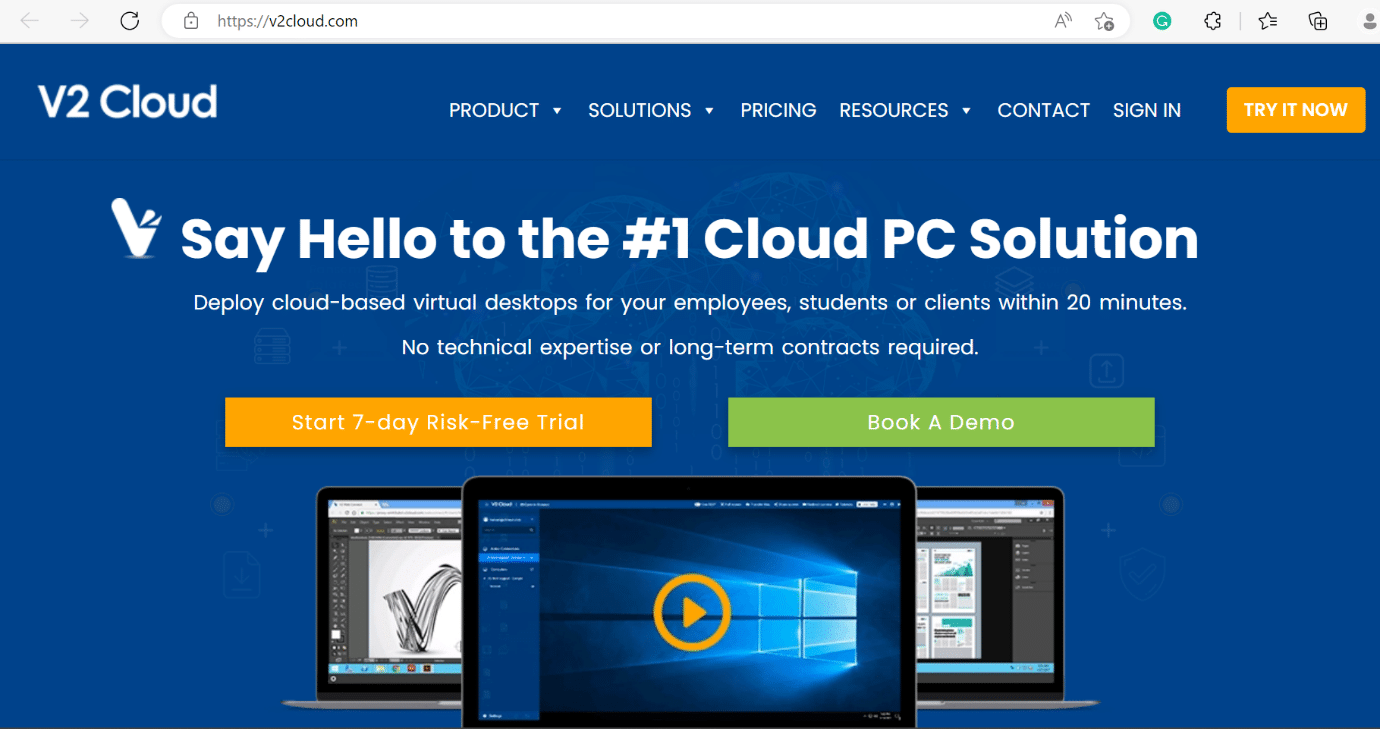
Task: Click the lock site-info icon
Action: click(191, 21)
